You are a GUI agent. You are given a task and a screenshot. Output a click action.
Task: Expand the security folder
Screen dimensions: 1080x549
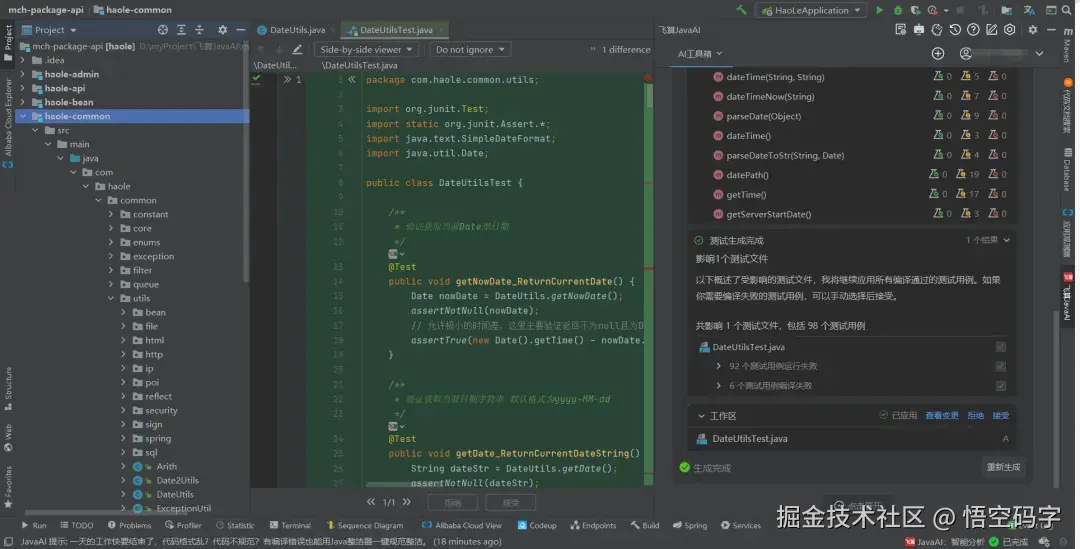(123, 411)
